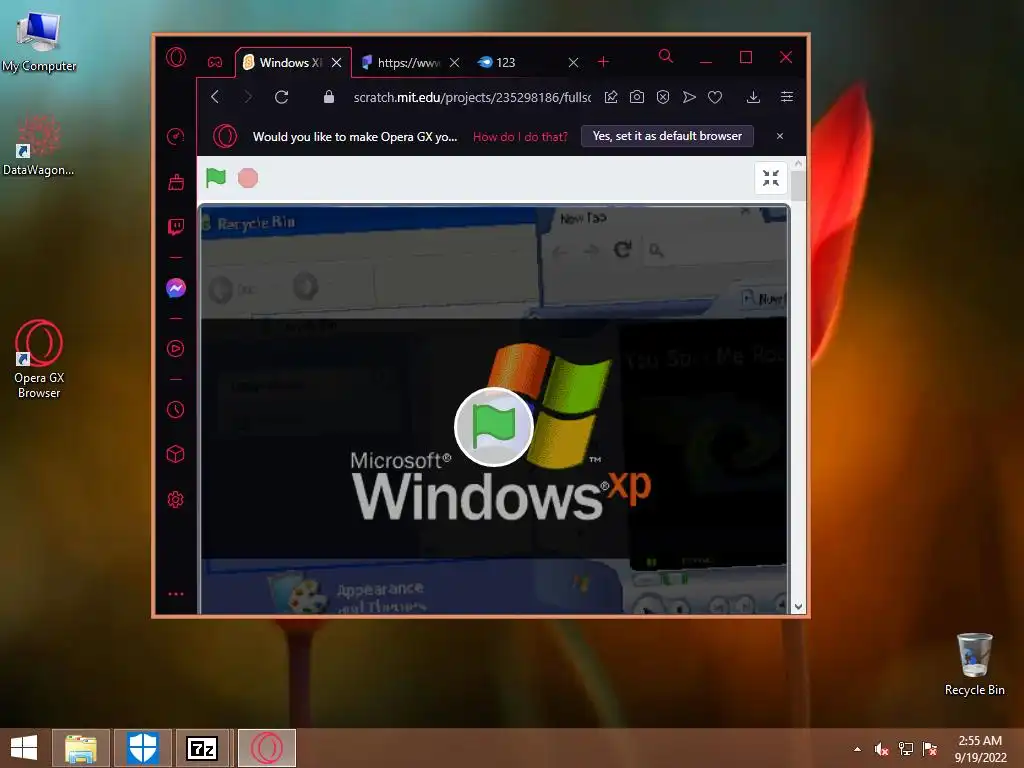Click large green flag overlay on stage
The image size is (1024, 768).
494,426
